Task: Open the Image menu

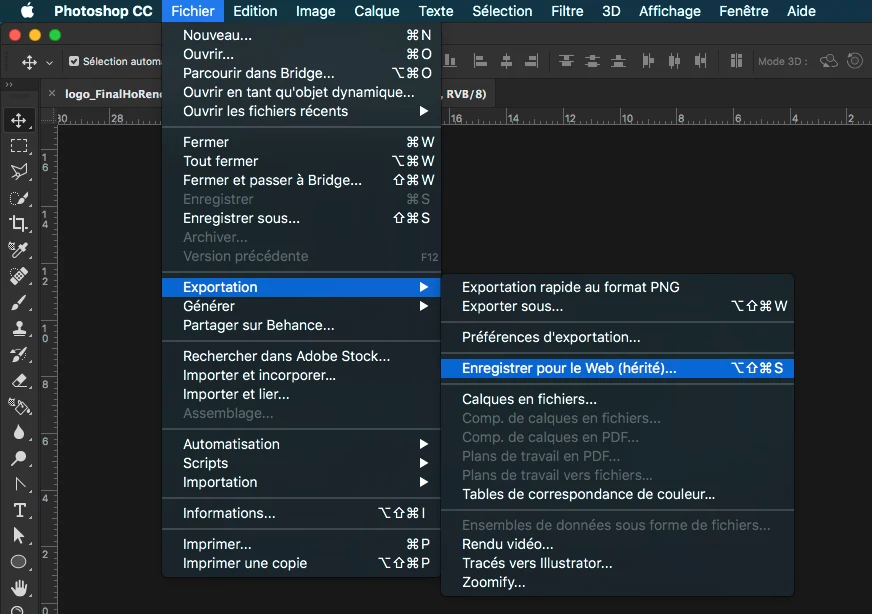Action: point(315,11)
